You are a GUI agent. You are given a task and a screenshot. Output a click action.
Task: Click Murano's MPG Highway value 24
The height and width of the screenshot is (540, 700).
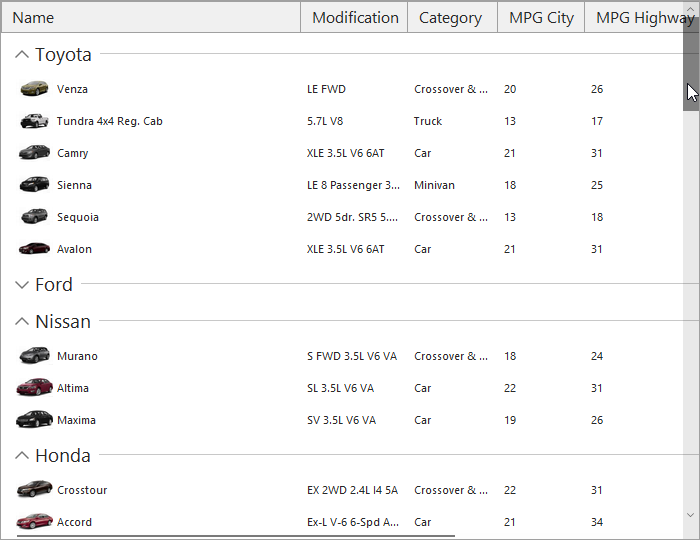coord(597,356)
